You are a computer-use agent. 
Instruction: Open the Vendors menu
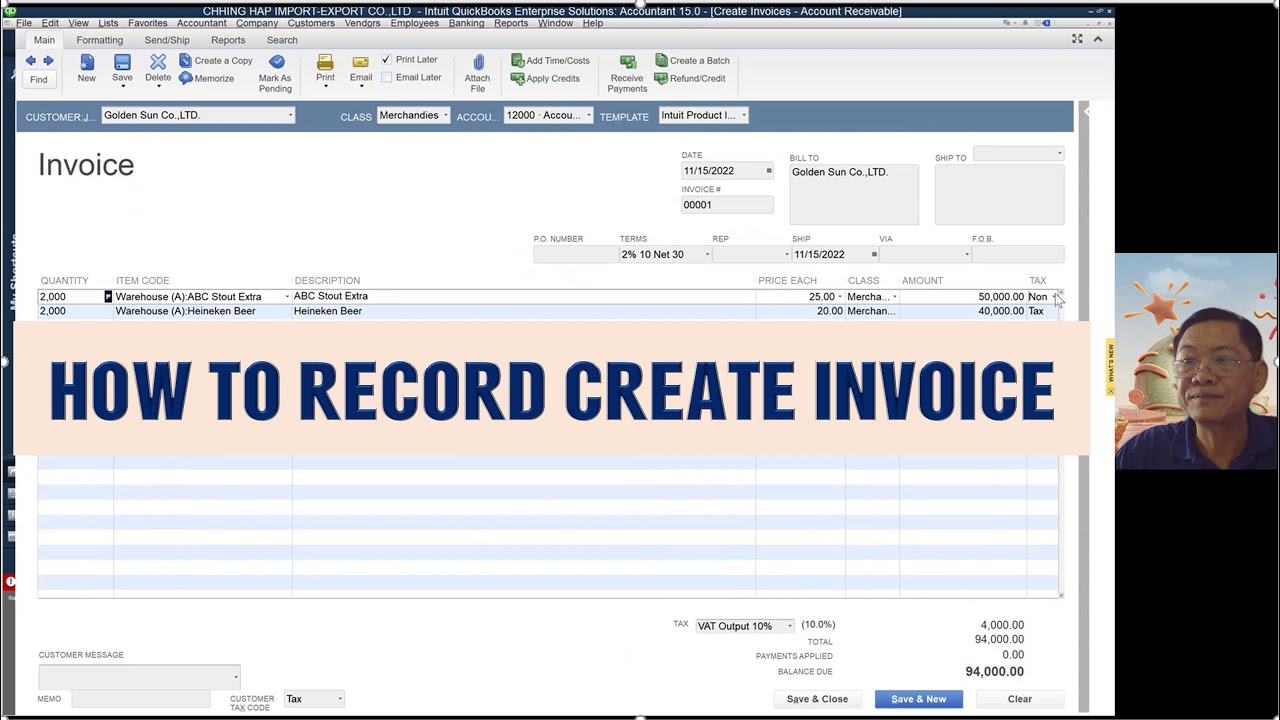pyautogui.click(x=362, y=23)
